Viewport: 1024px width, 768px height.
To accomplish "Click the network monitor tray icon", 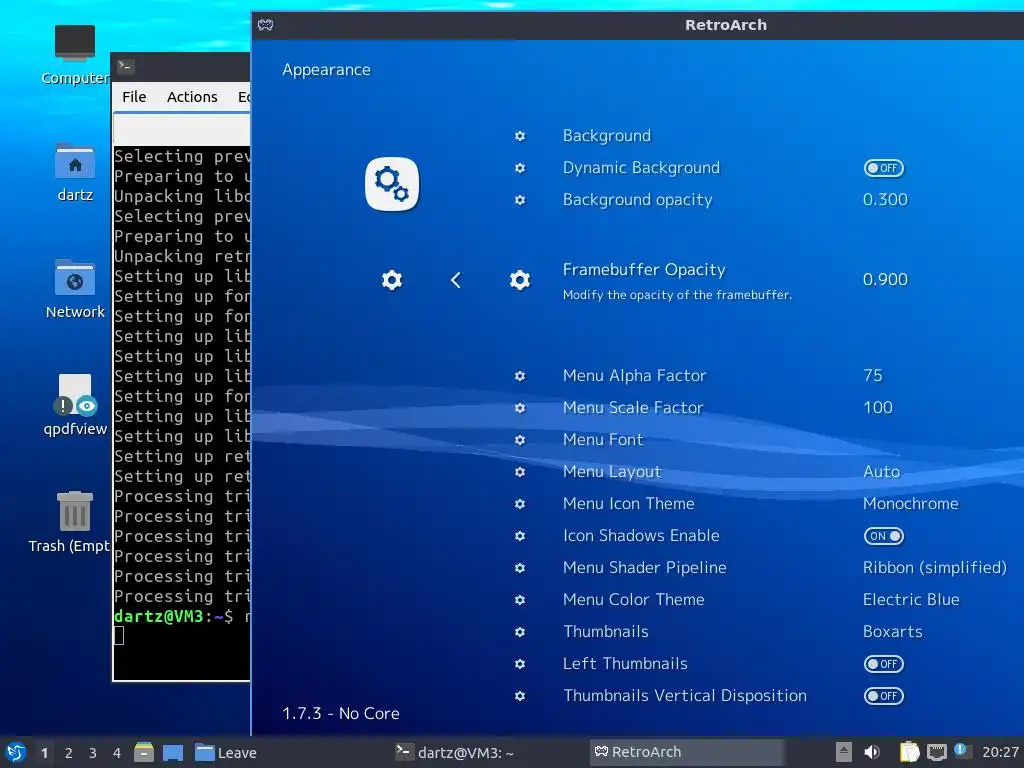I will click(x=936, y=752).
